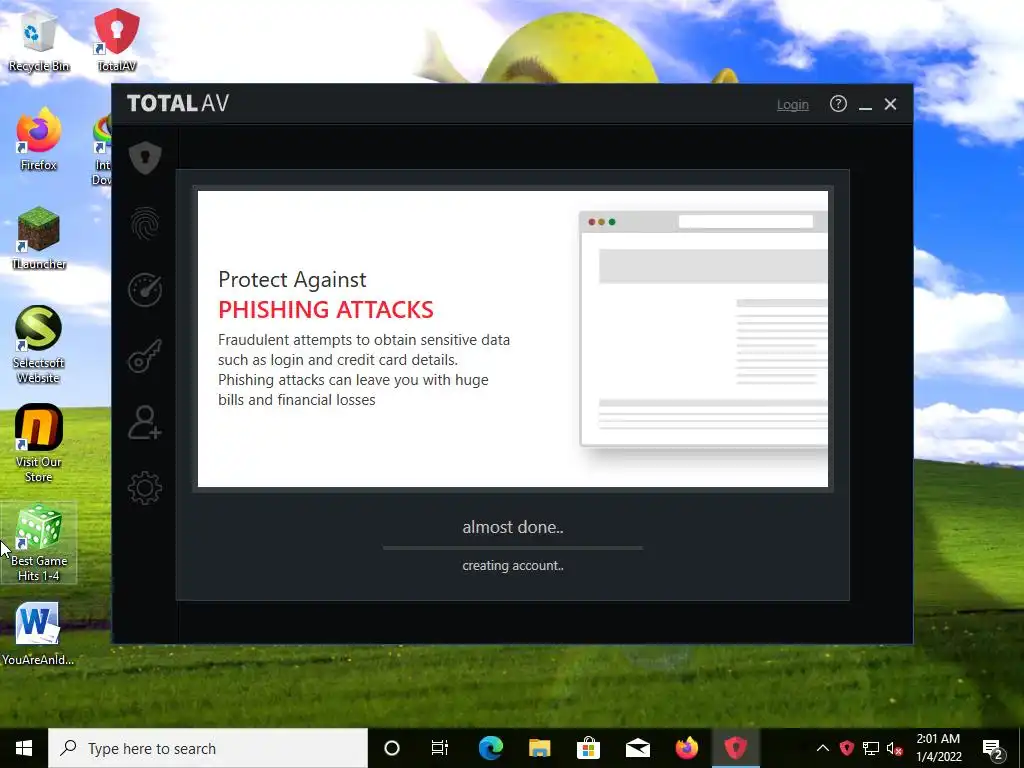
Task: Select the YouAreAnId Word document icon
Action: 38,633
